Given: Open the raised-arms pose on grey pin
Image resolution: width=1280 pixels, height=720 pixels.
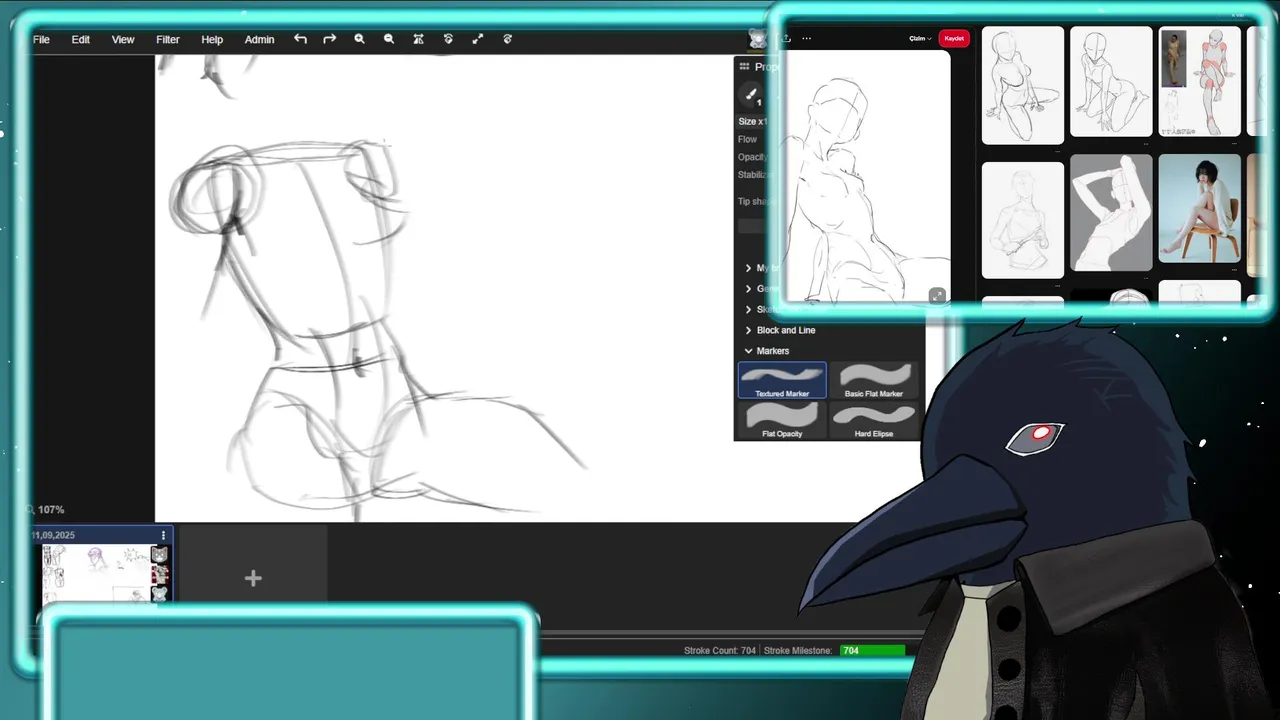Looking at the screenshot, I should pos(1111,212).
